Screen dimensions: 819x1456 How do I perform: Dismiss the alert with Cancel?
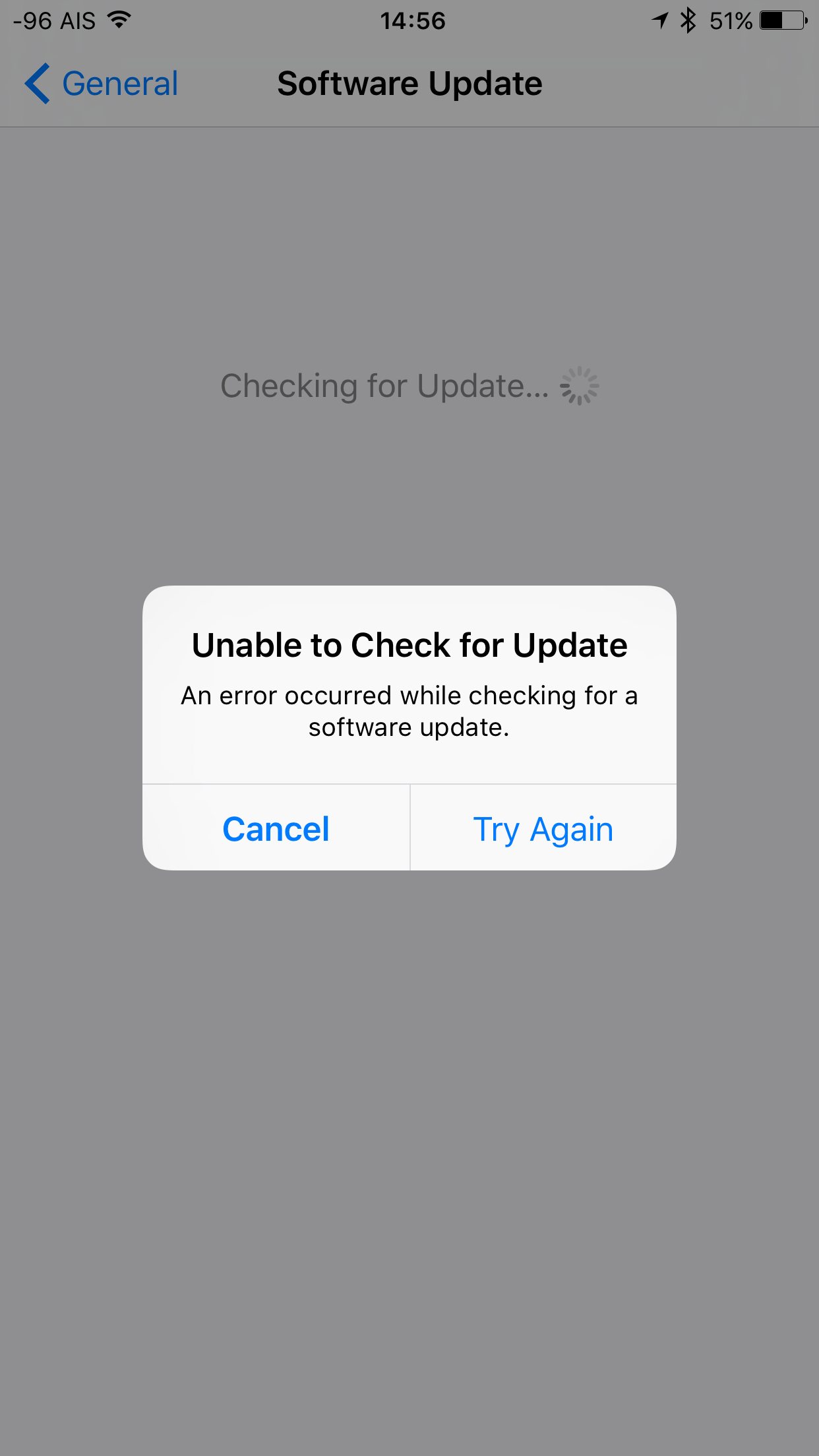click(276, 828)
